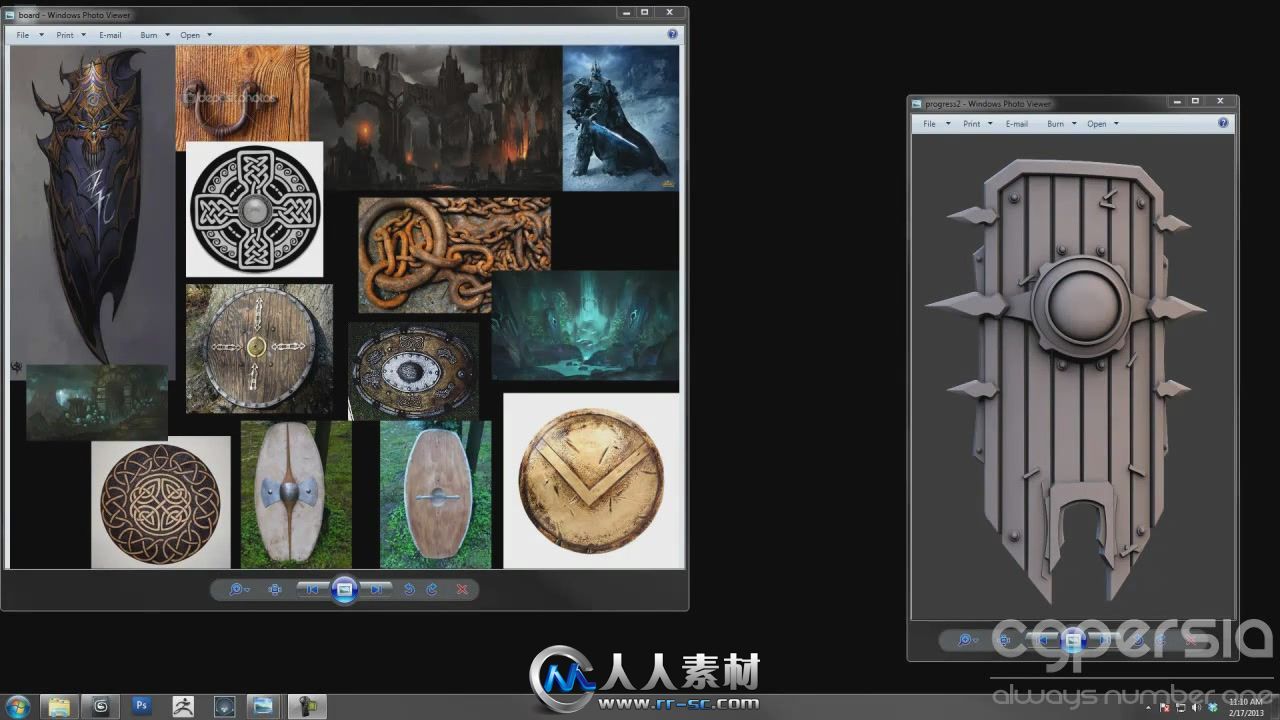Go to next image in board window

pyautogui.click(x=376, y=590)
